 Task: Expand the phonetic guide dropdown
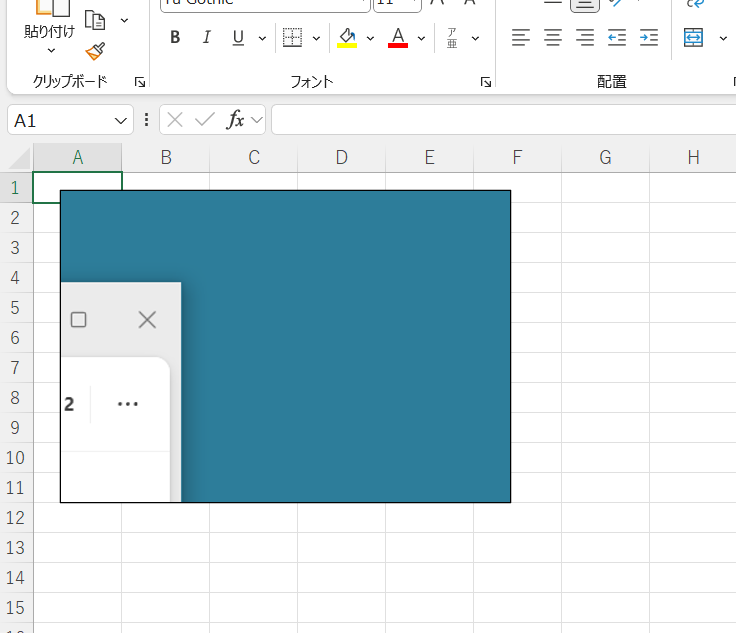[475, 38]
